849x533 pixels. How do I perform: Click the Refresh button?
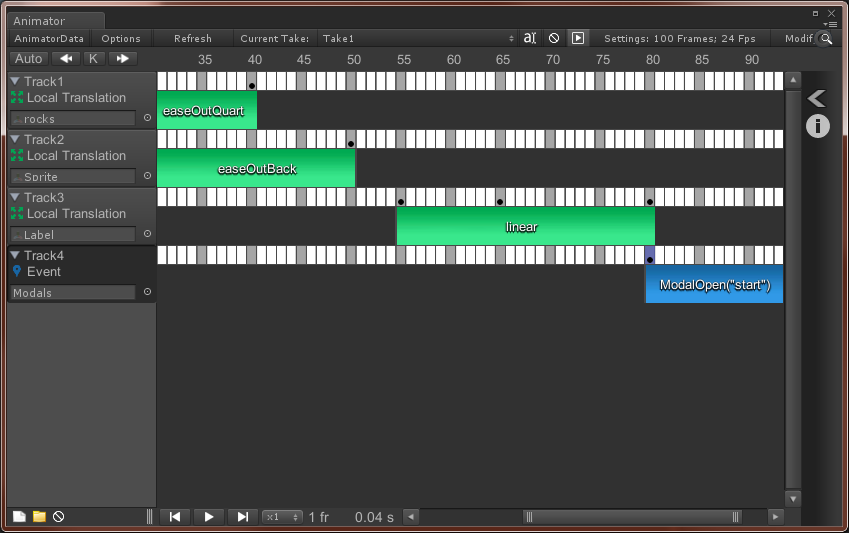pos(193,38)
